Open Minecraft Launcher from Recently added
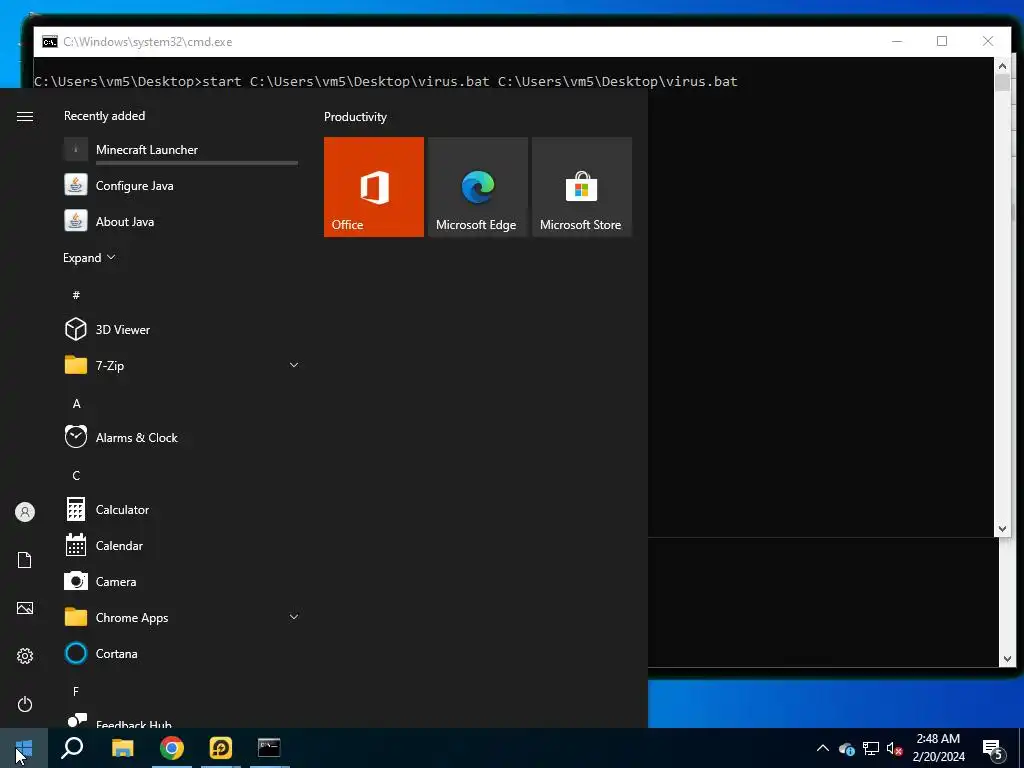Viewport: 1024px width, 768px height. (x=181, y=150)
